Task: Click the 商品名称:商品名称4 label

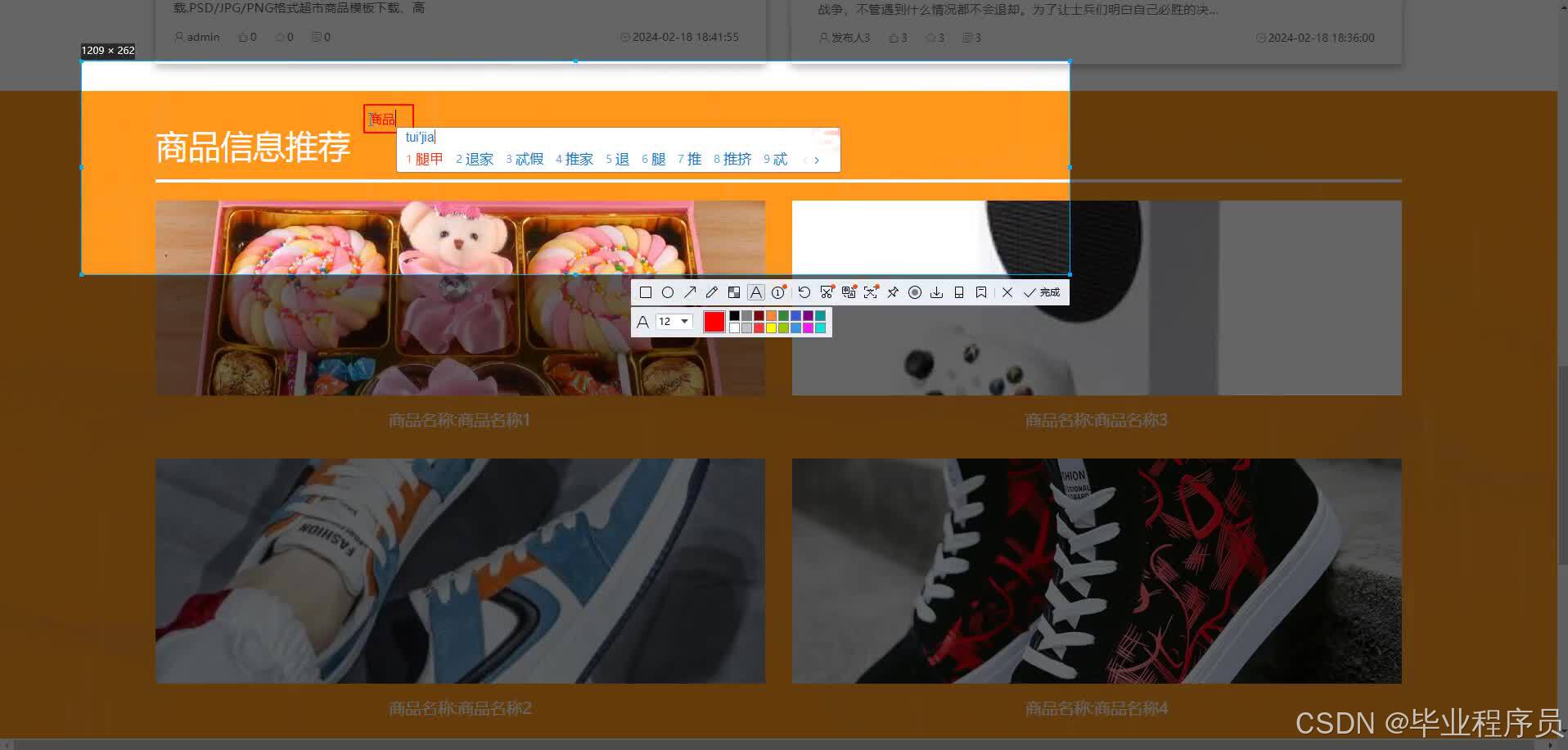Action: tap(1097, 708)
